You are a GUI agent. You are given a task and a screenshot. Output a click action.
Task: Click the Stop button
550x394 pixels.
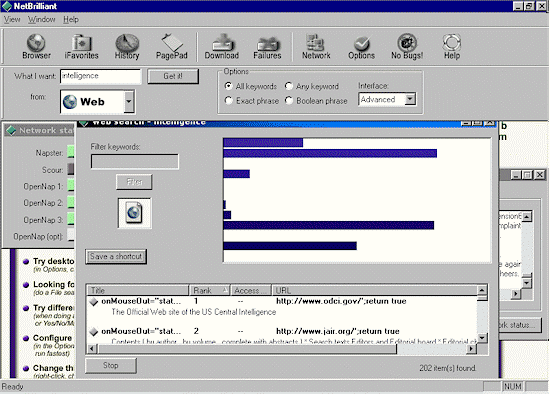coord(110,365)
